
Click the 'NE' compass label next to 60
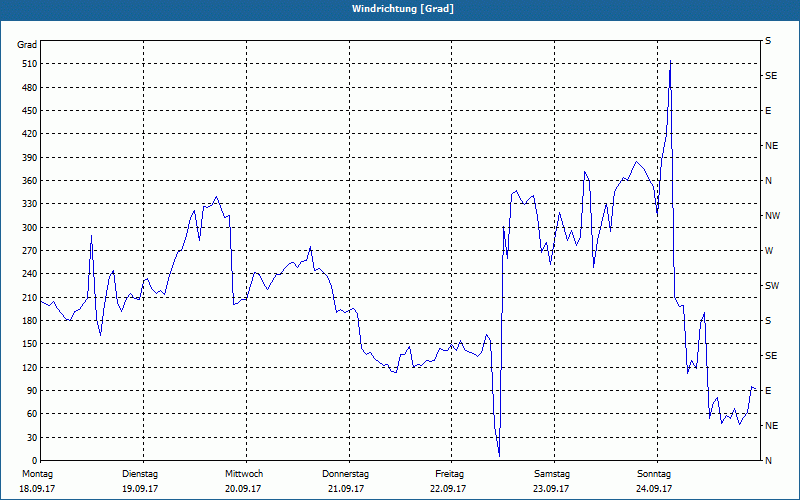point(771,426)
